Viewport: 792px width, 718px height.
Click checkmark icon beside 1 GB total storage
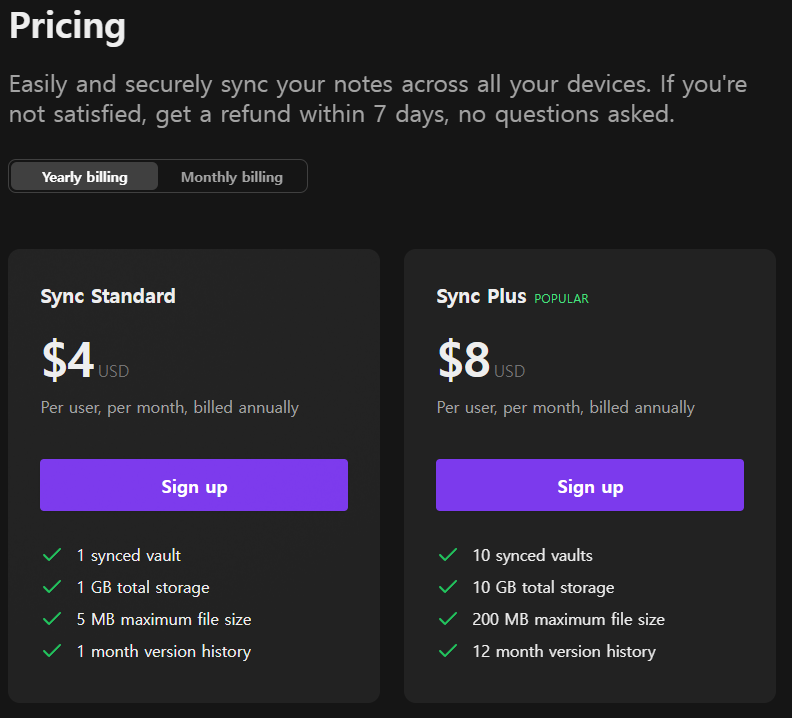pyautogui.click(x=52, y=587)
